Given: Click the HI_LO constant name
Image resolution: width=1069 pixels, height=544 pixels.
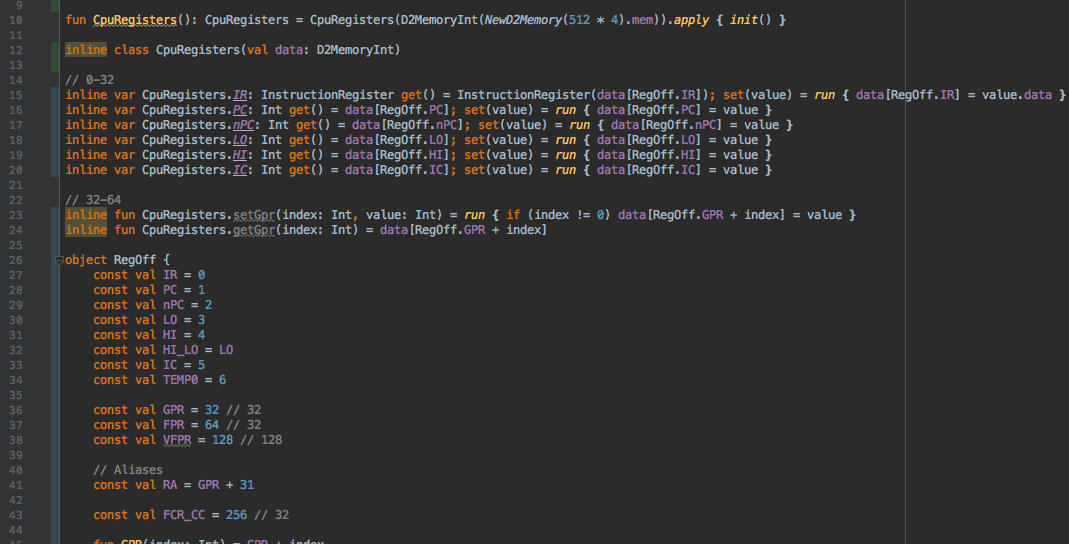Looking at the screenshot, I should tap(183, 350).
